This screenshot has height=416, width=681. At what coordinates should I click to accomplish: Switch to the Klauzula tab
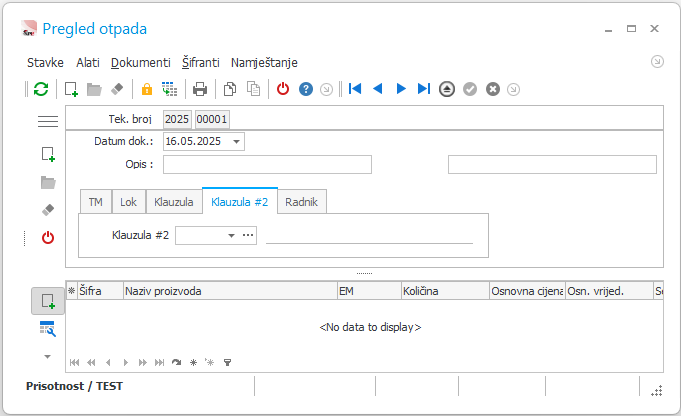pyautogui.click(x=174, y=202)
